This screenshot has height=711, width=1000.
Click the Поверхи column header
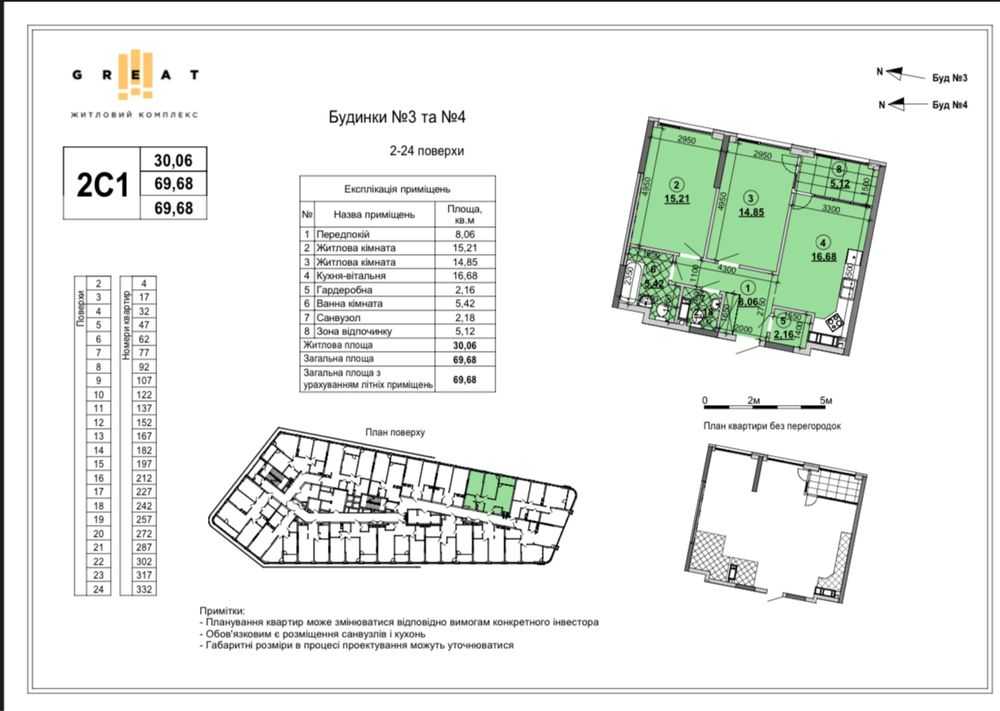pyautogui.click(x=80, y=307)
